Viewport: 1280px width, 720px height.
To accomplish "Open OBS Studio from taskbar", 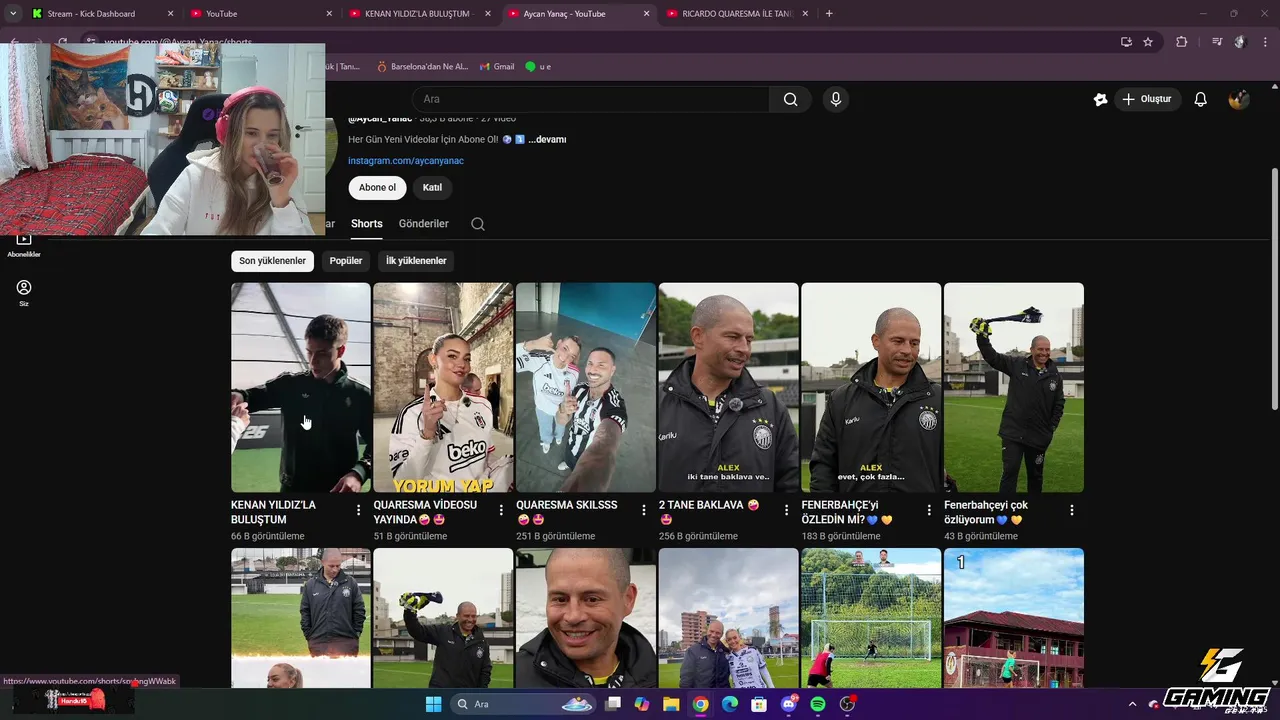I will coord(848,704).
